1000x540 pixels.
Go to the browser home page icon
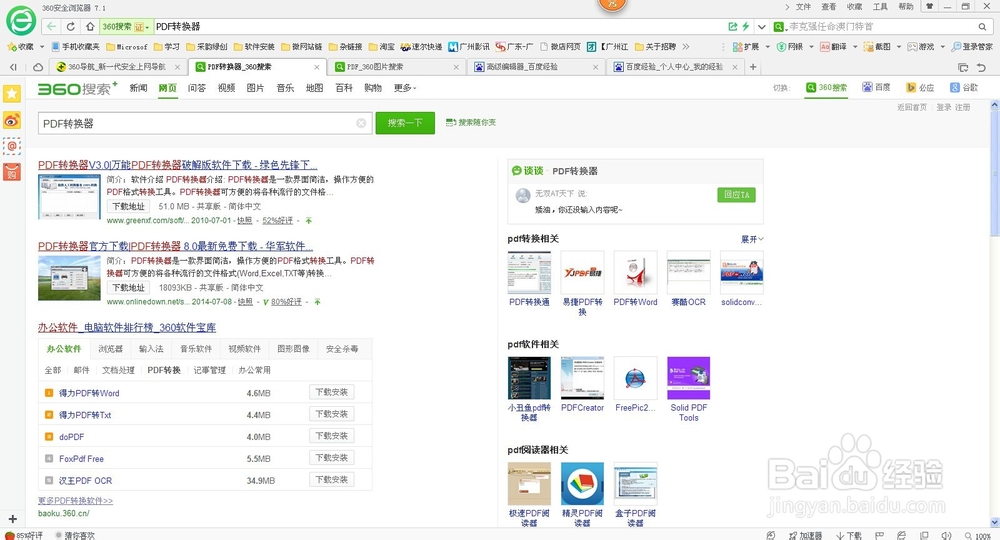pos(90,27)
